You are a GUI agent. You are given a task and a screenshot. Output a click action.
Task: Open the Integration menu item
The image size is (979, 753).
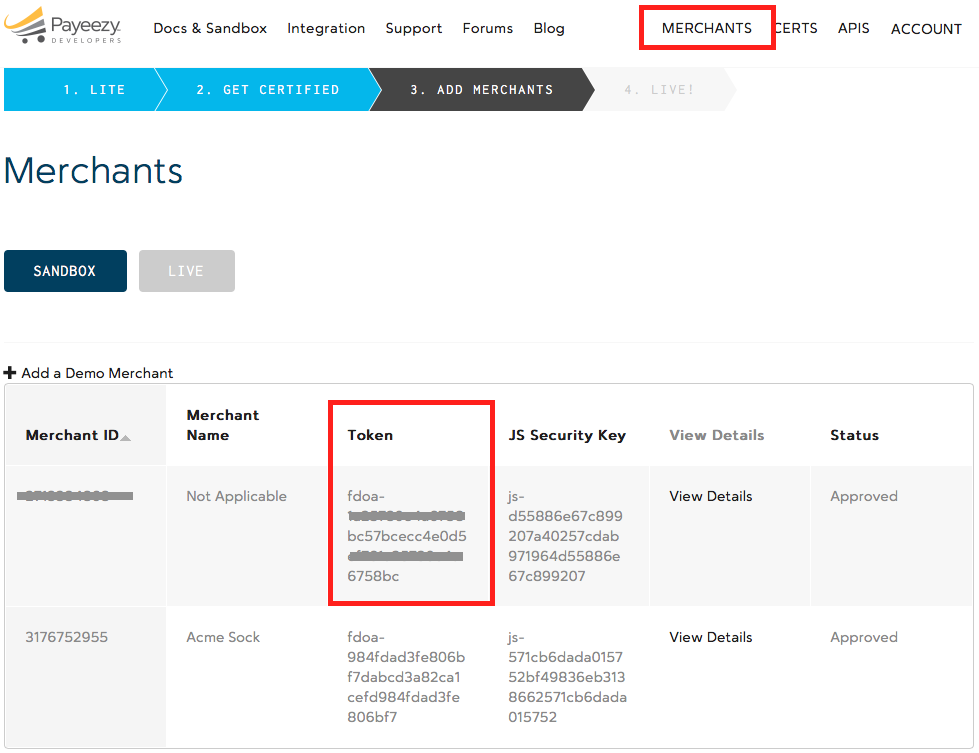(x=326, y=28)
